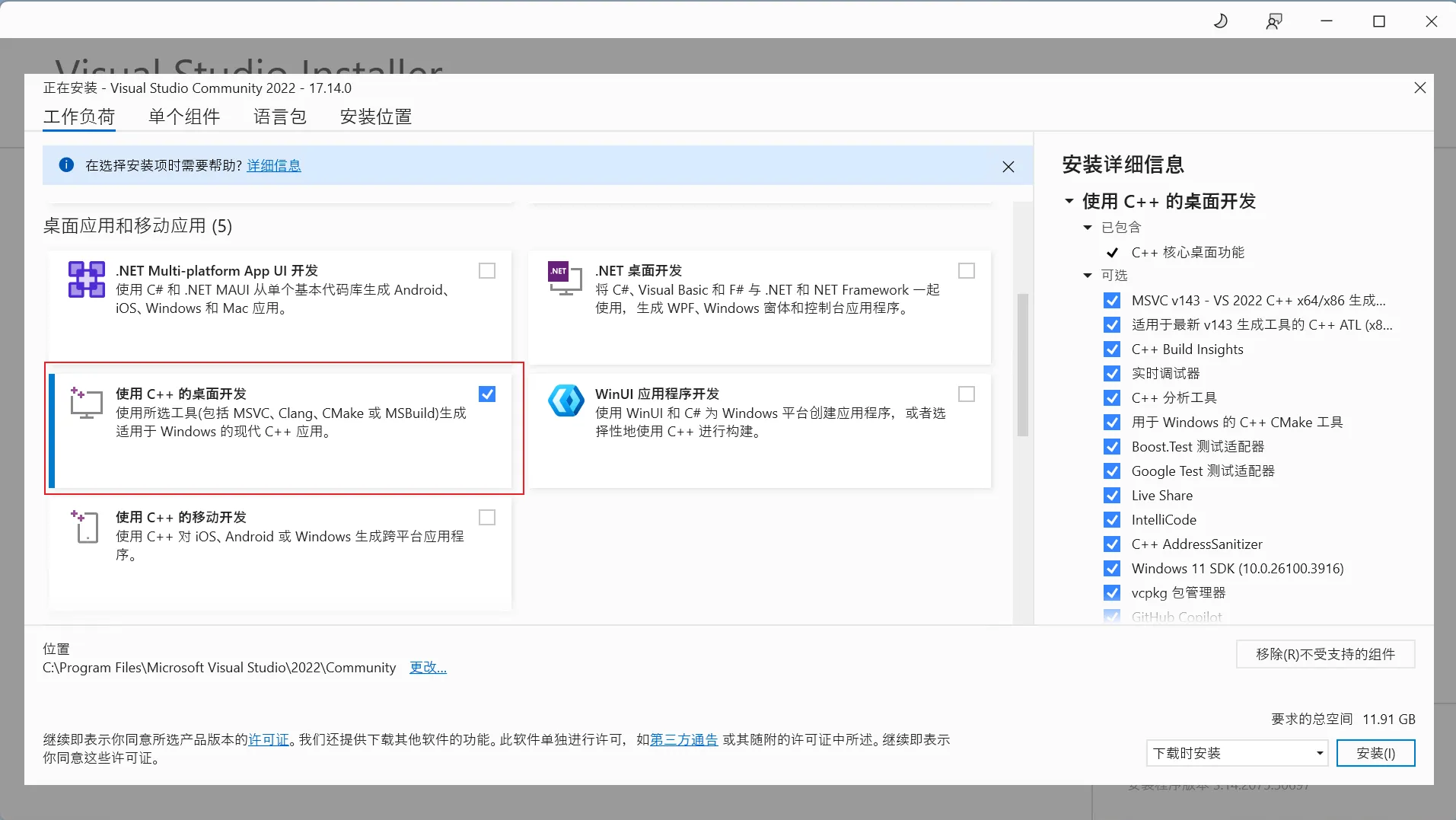The image size is (1456, 820).
Task: Click the 安装(I) button
Action: [x=1376, y=753]
